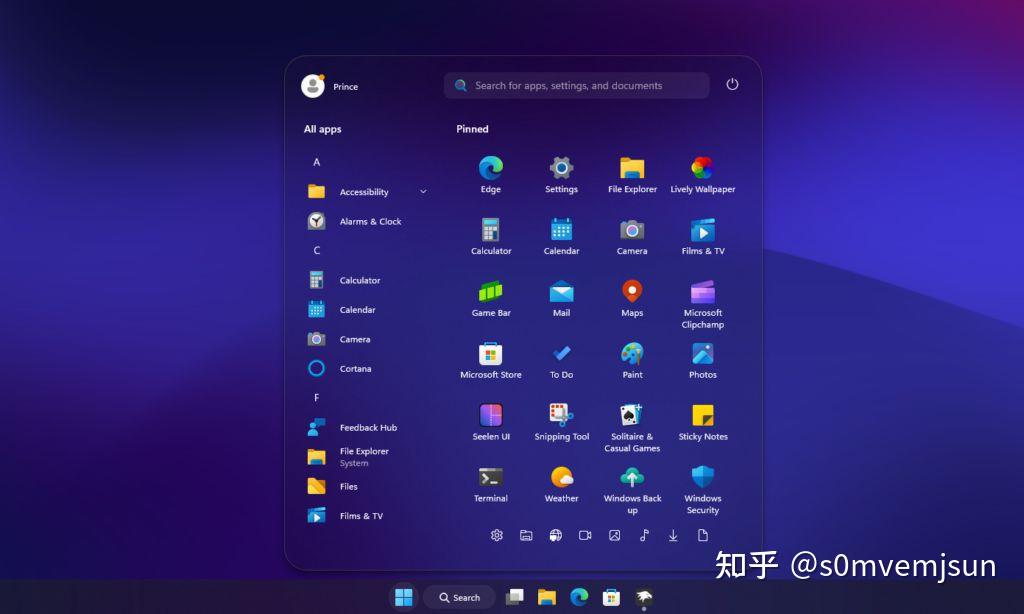Click the search apps and documents field
This screenshot has height=614, width=1024.
pyautogui.click(x=576, y=85)
